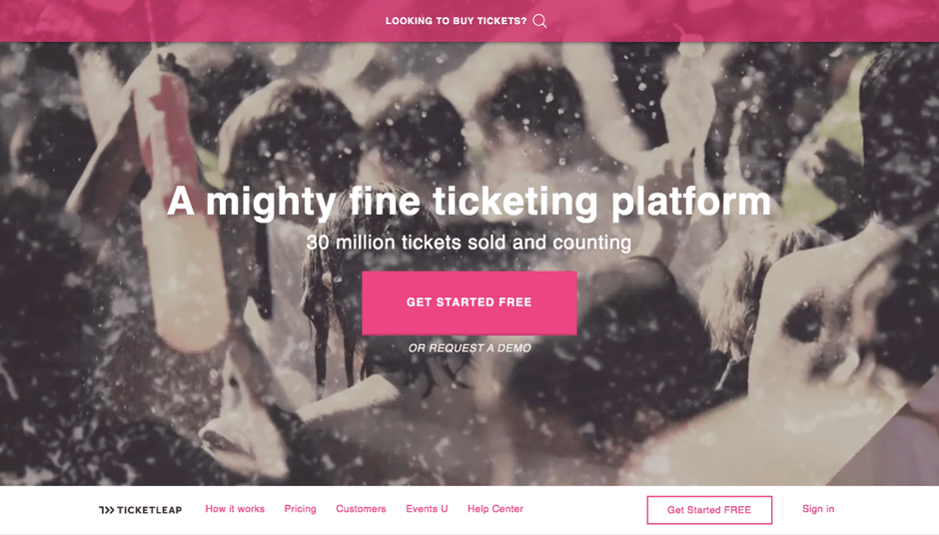Click the Sign in link
This screenshot has height=535, width=939.
click(818, 509)
